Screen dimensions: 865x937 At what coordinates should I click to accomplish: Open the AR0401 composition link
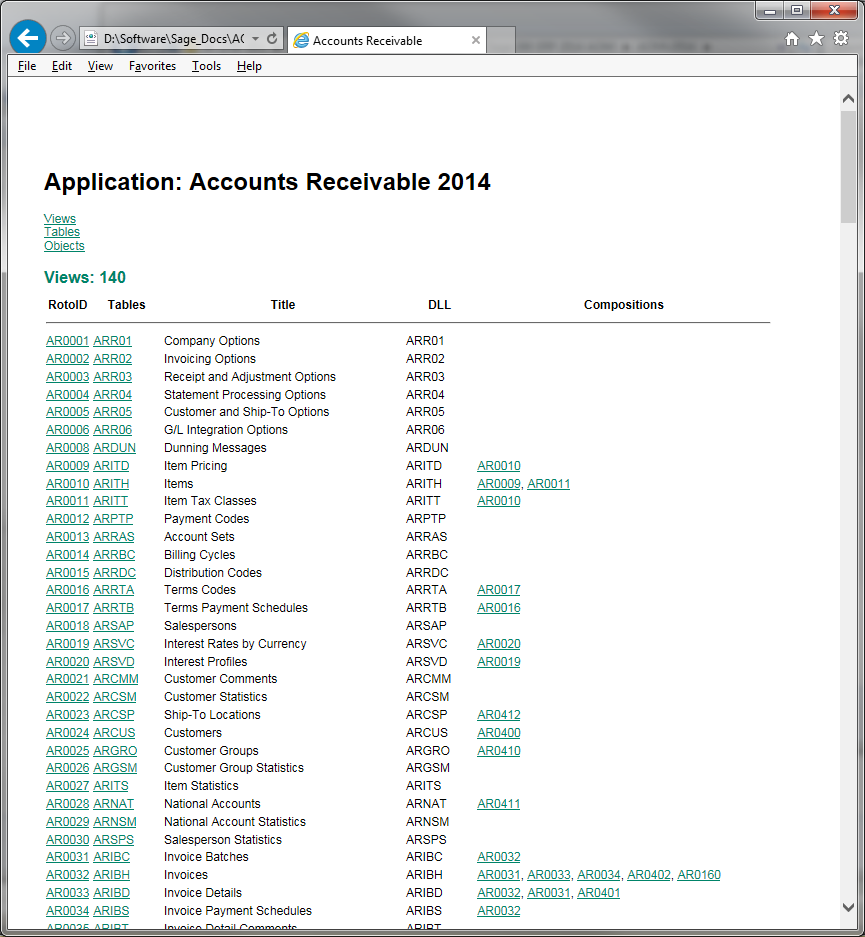pos(599,893)
